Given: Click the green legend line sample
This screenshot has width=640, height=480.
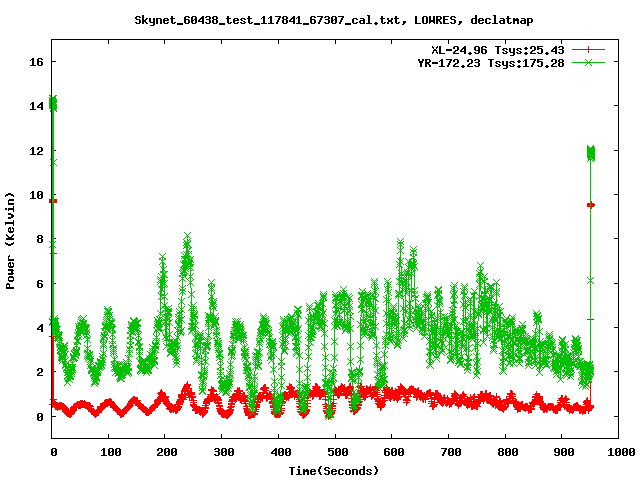Looking at the screenshot, I should pyautogui.click(x=588, y=62).
